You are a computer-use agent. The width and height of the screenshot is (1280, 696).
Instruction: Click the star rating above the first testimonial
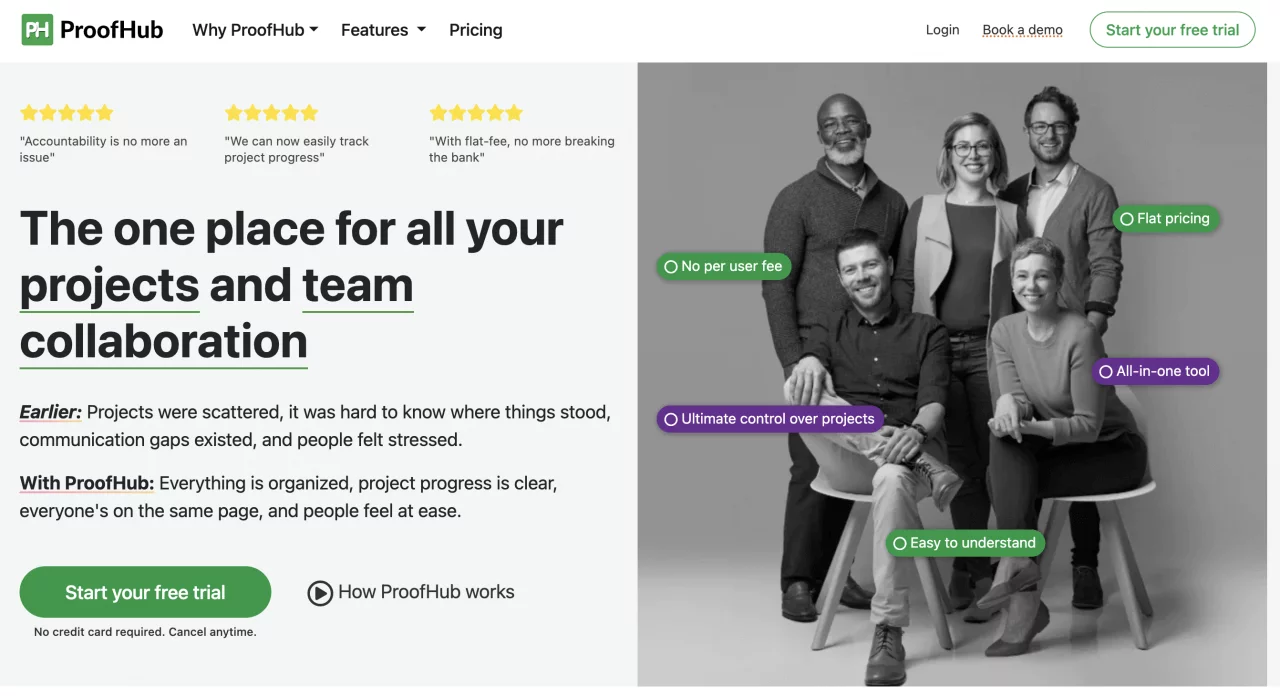[x=66, y=113]
